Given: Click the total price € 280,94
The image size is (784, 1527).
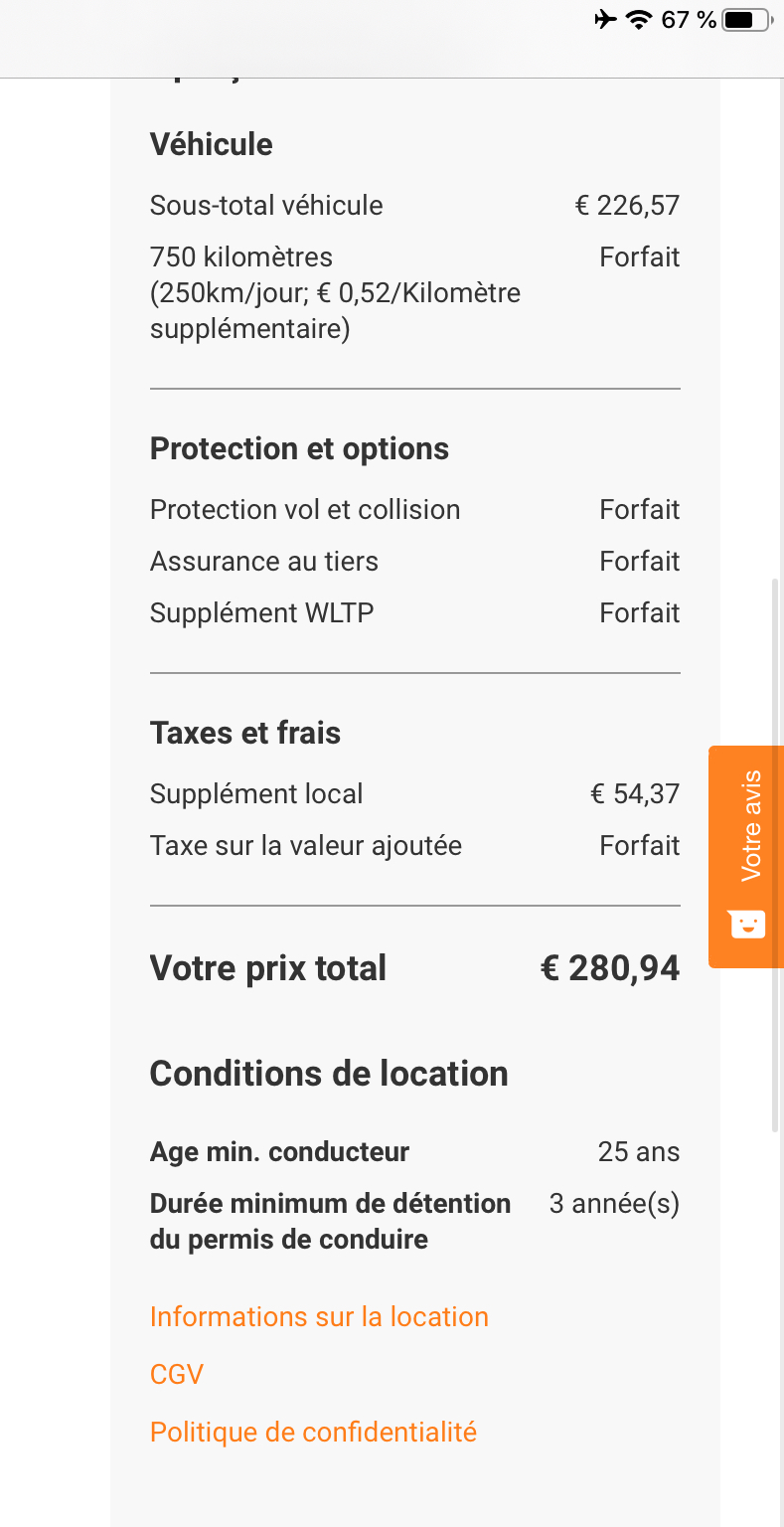Looking at the screenshot, I should click(x=610, y=969).
